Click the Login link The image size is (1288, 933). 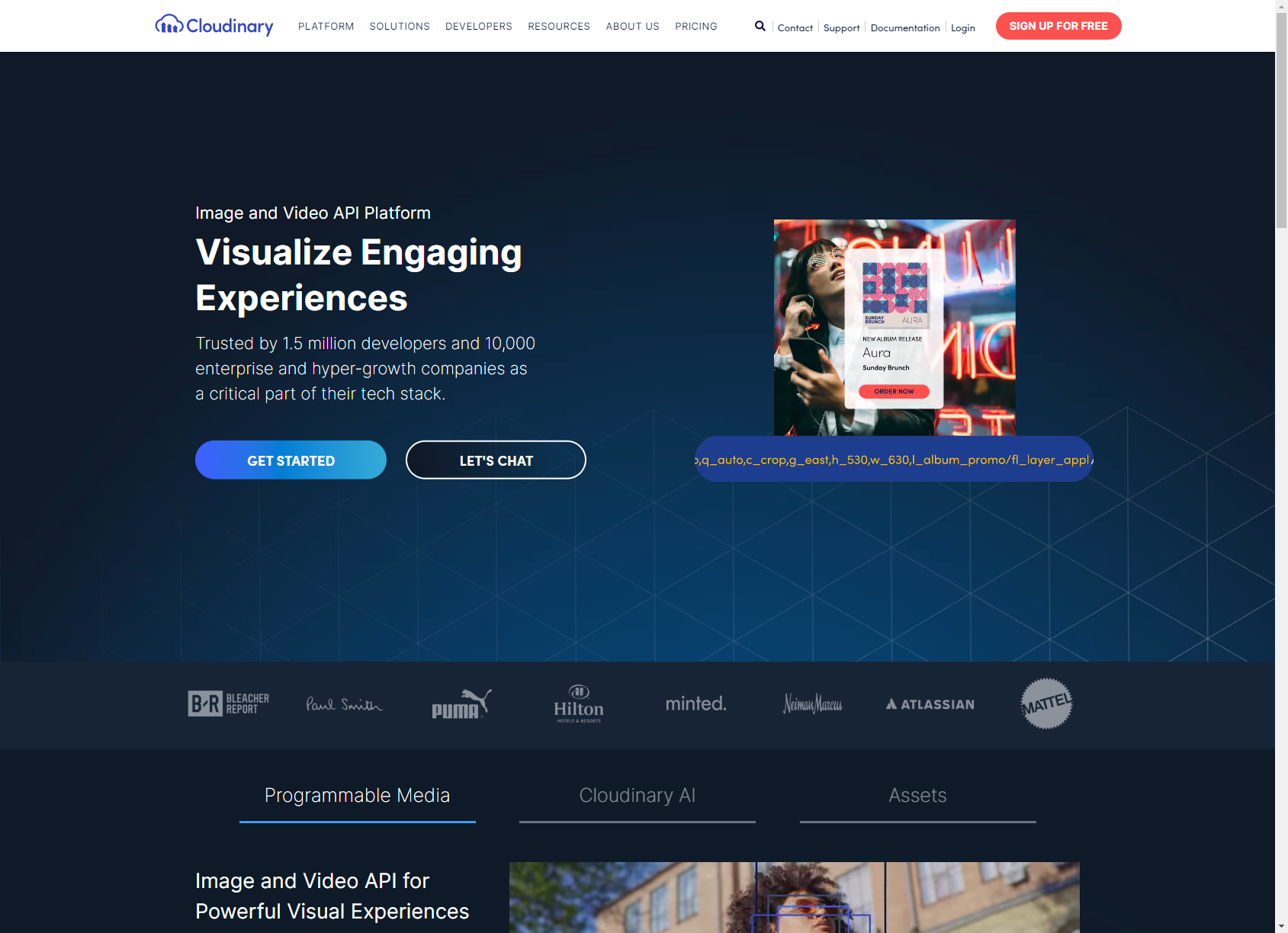[x=963, y=27]
